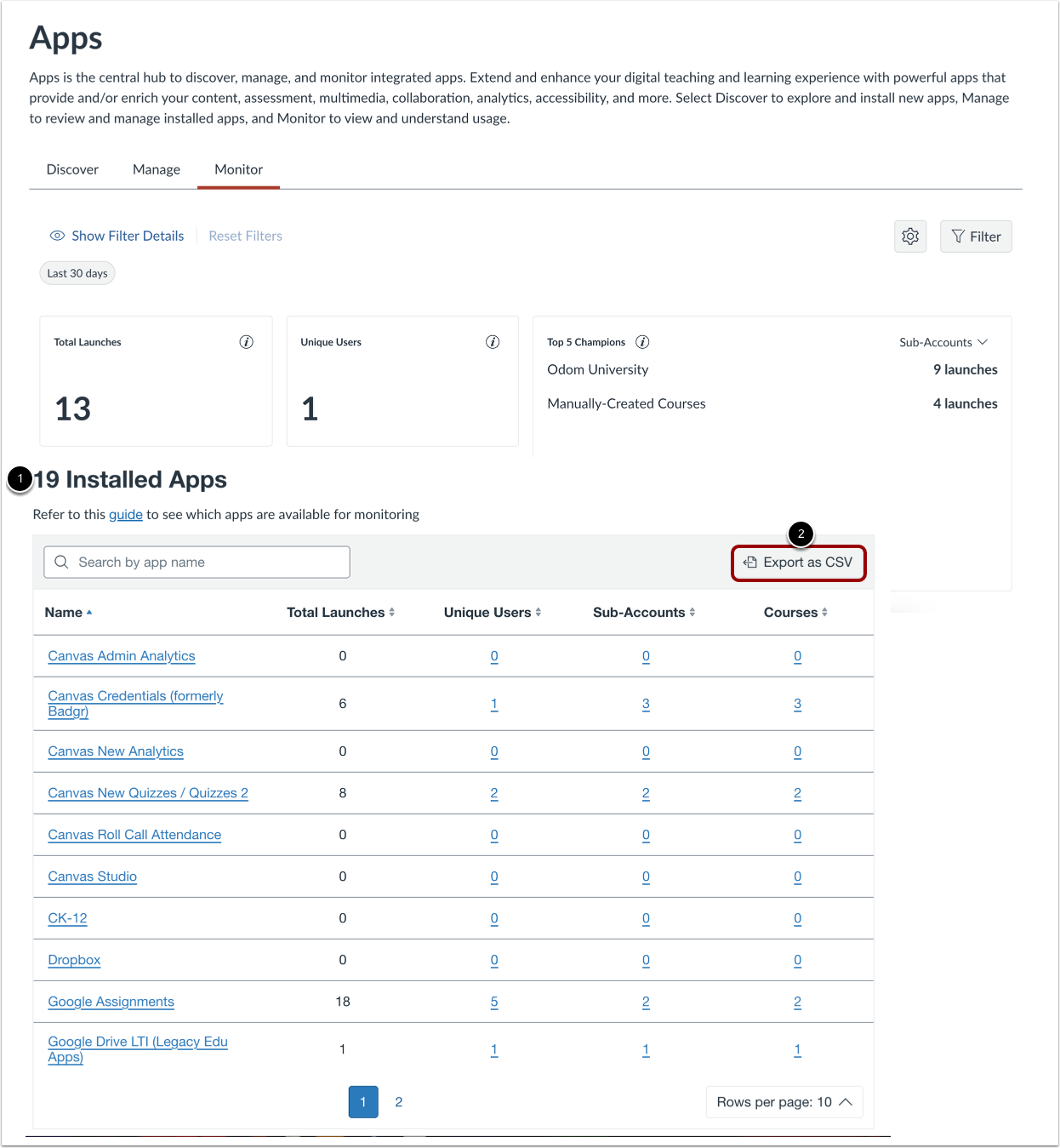This screenshot has height=1148, width=1060.
Task: Click the magnifier icon in app search
Action: point(60,562)
